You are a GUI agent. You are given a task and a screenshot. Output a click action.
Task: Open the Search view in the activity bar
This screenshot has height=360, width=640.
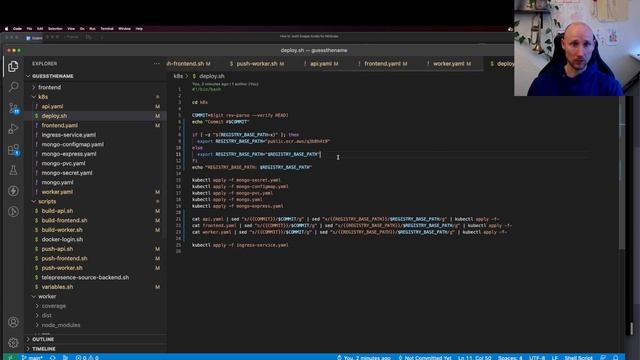tap(13, 87)
